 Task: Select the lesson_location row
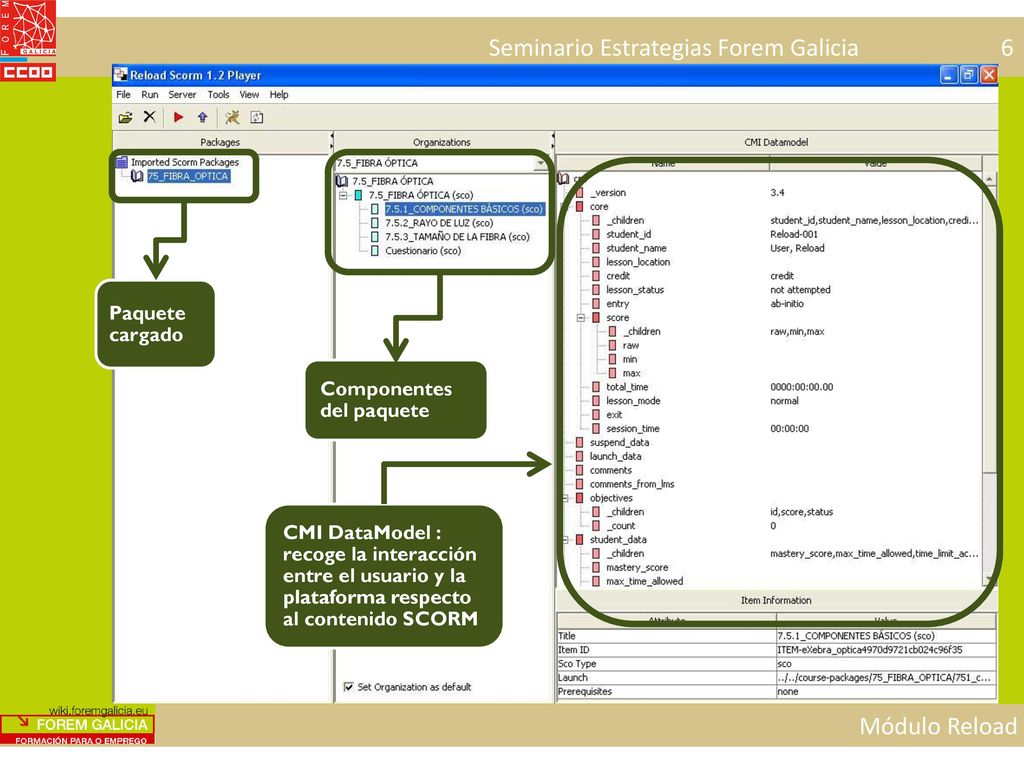tap(638, 262)
